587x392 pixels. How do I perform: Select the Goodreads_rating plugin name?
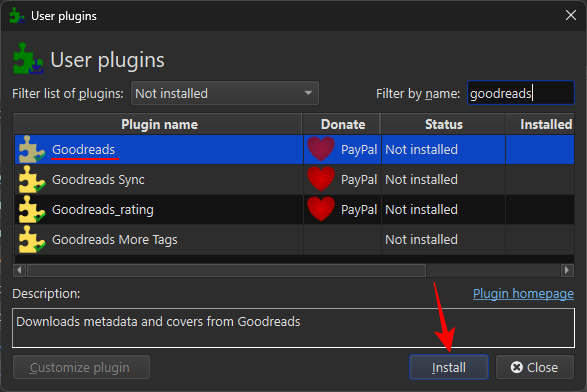click(103, 210)
